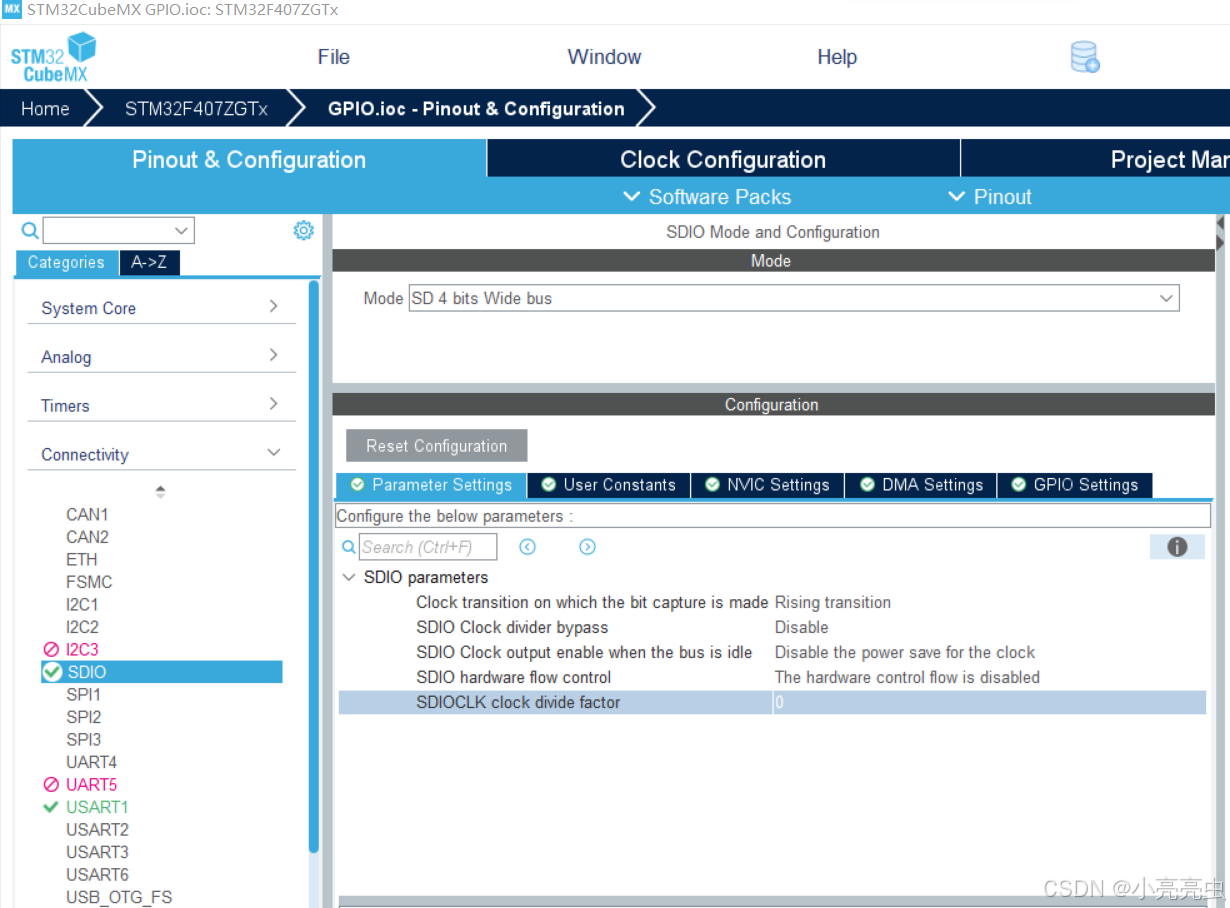The image size is (1230, 908).
Task: Select I2C2 peripheral
Action: (x=82, y=627)
